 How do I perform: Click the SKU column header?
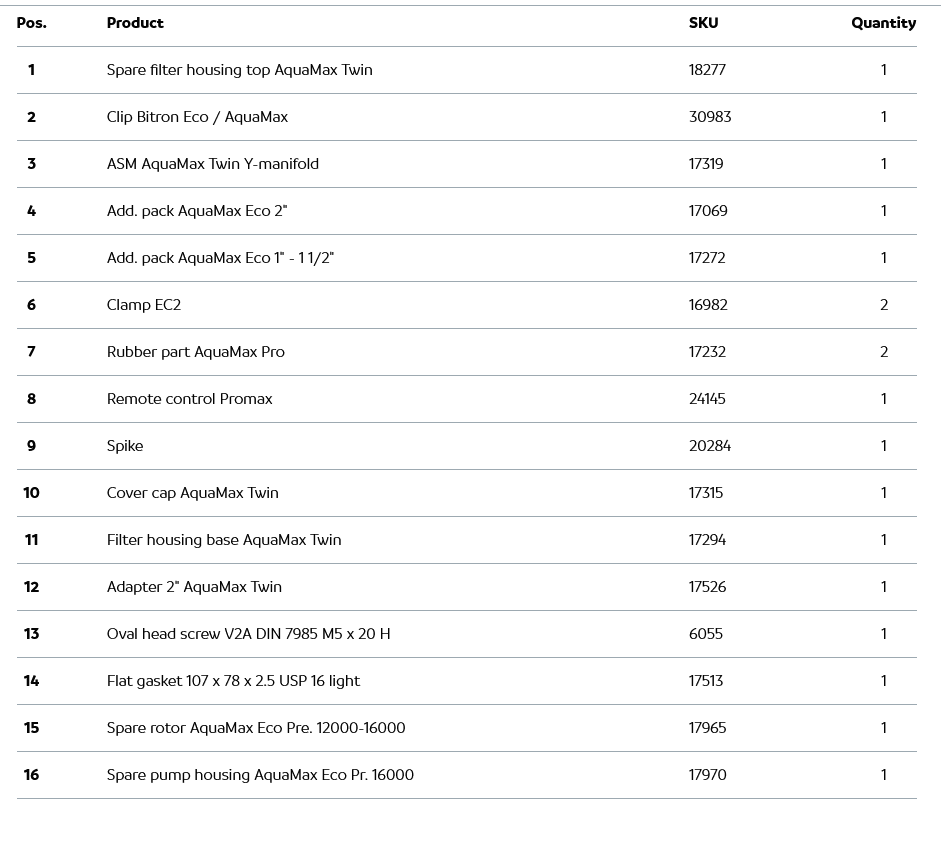(x=703, y=23)
